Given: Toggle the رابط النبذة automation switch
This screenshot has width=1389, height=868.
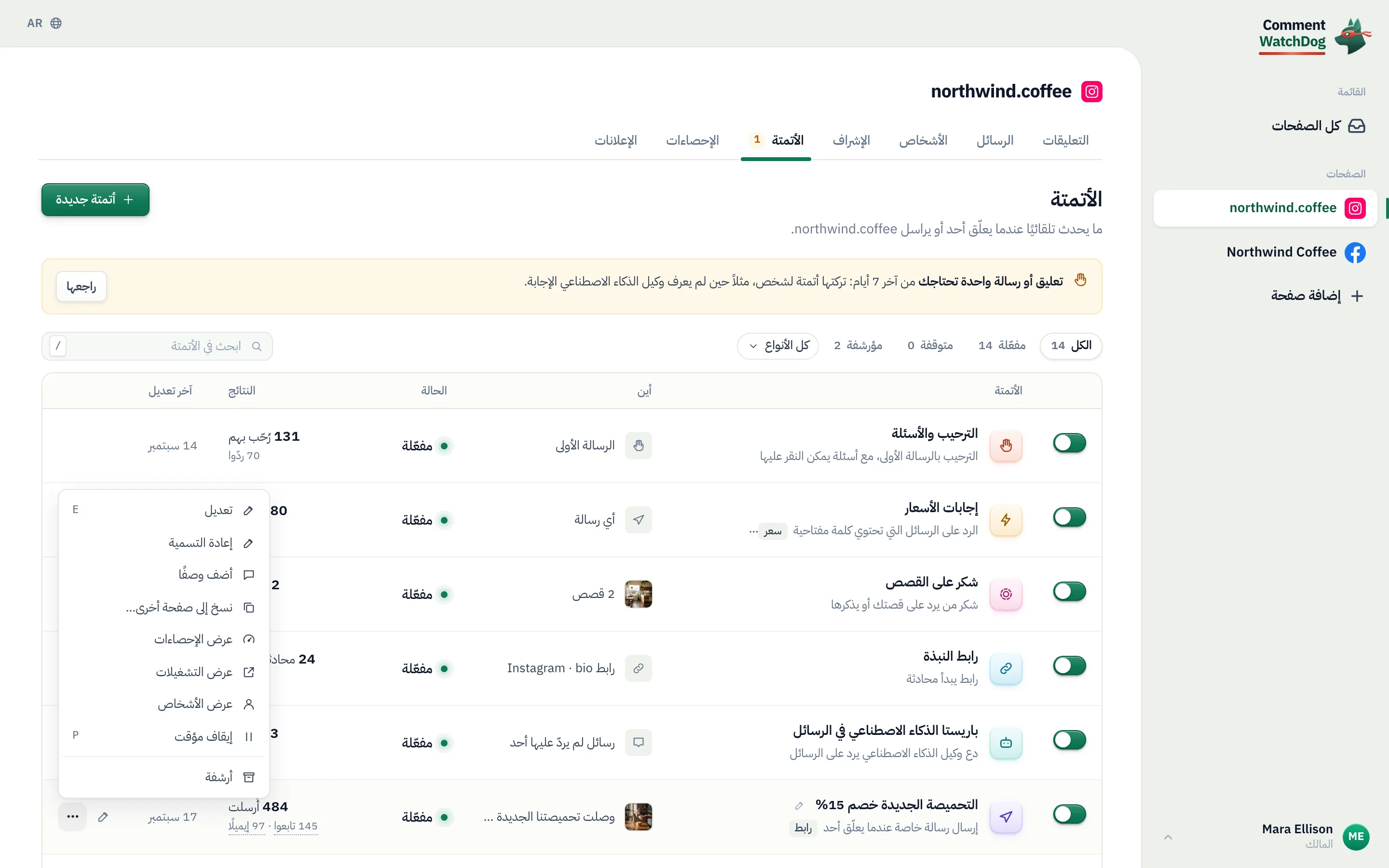Looking at the screenshot, I should point(1069,665).
